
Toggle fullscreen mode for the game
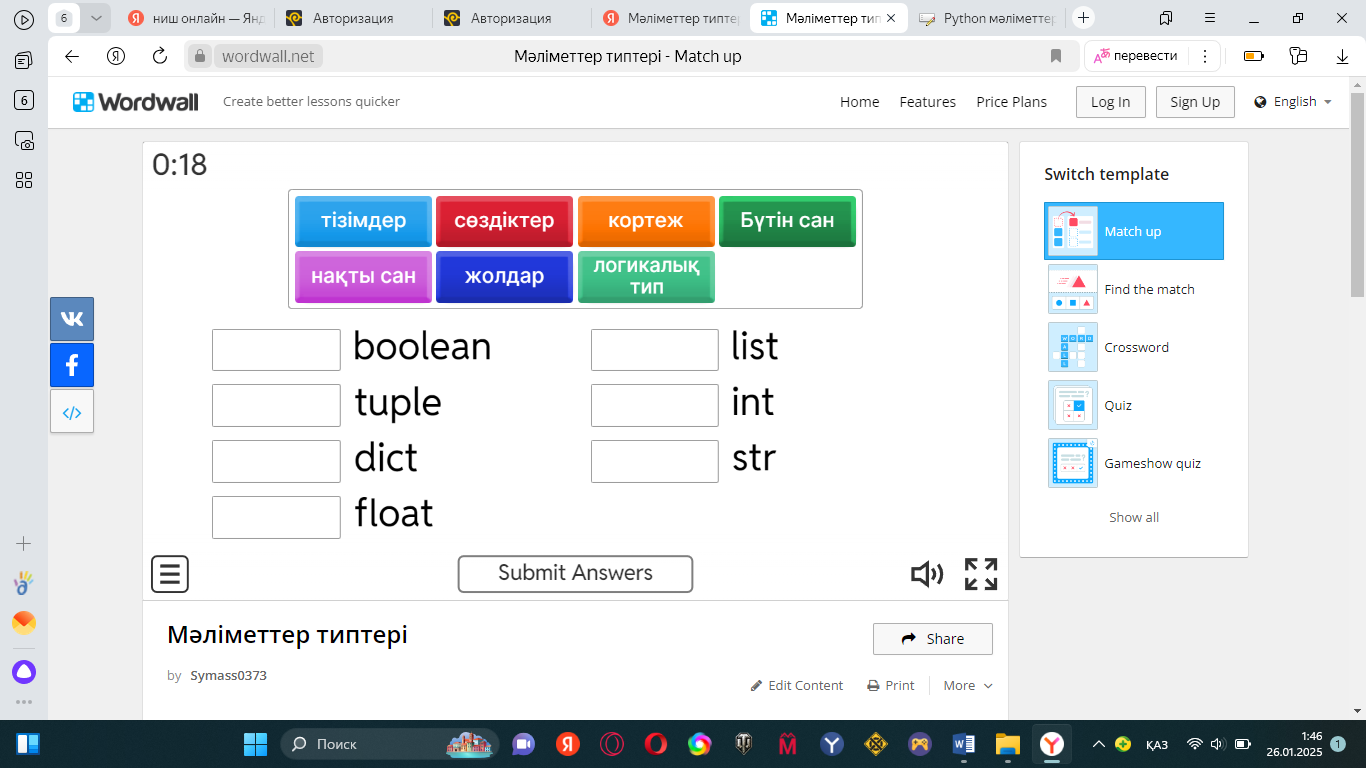(981, 574)
